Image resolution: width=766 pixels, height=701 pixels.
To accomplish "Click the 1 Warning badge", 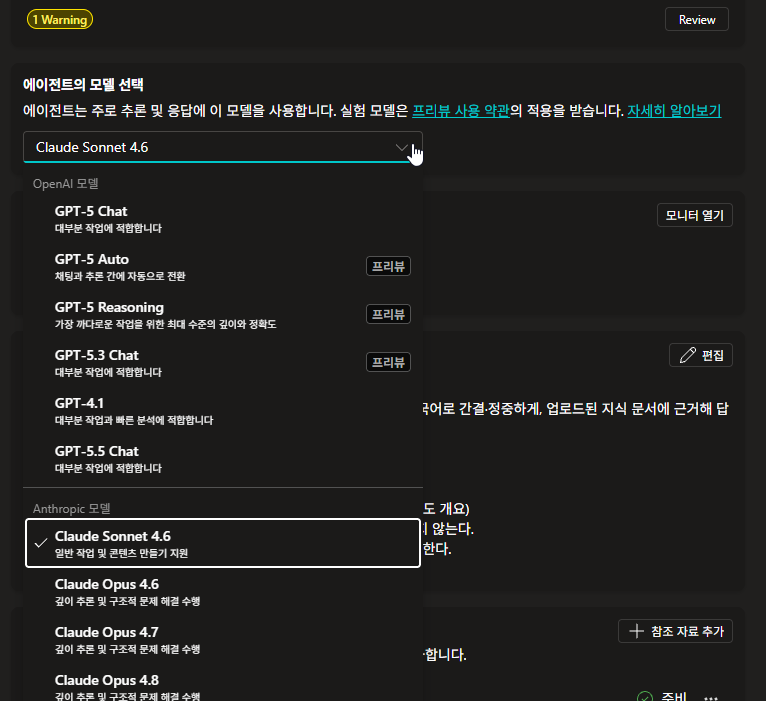I will (x=60, y=20).
